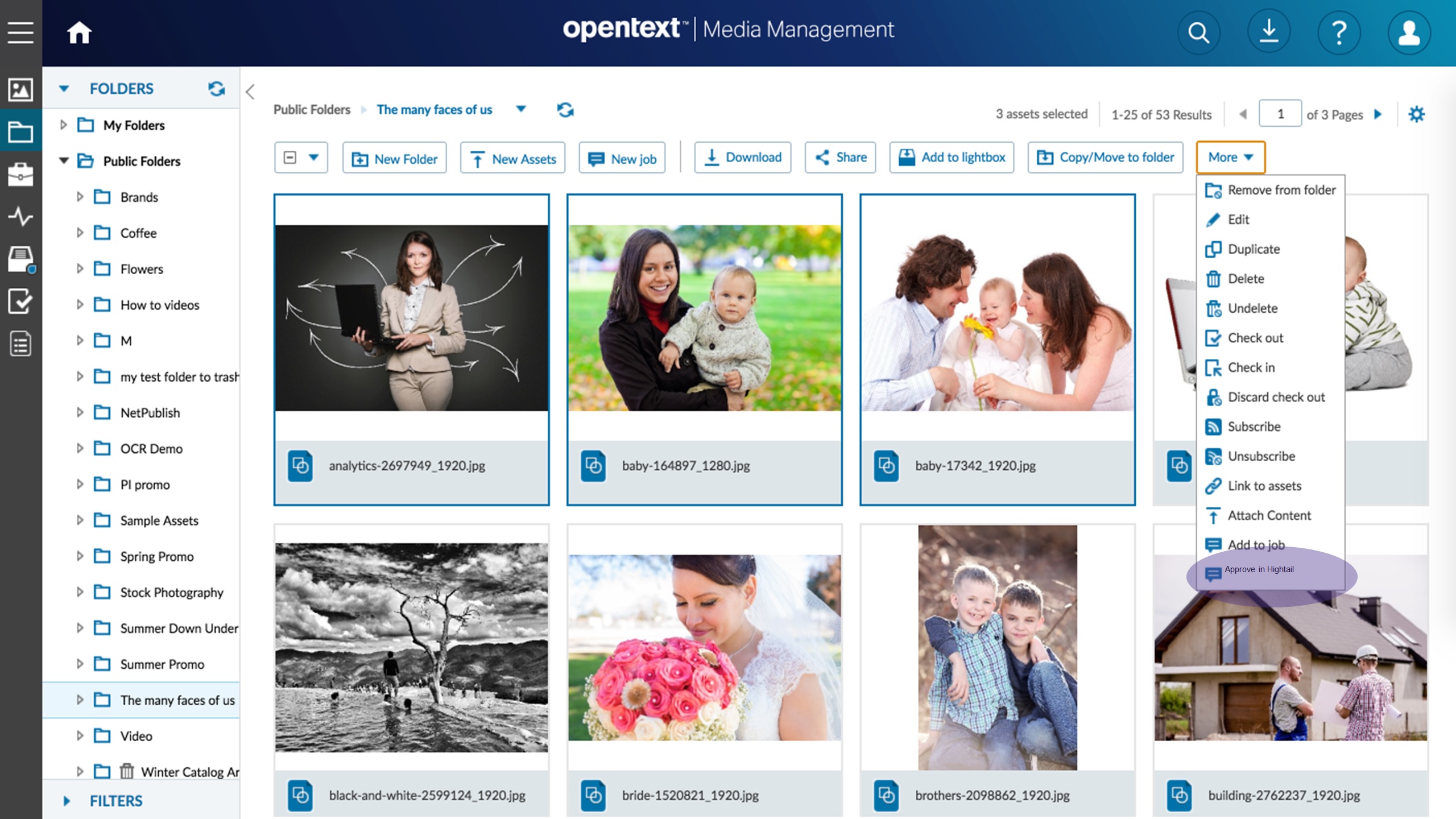1456x819 pixels.
Task: Open the downloads icon in header
Action: tap(1269, 32)
